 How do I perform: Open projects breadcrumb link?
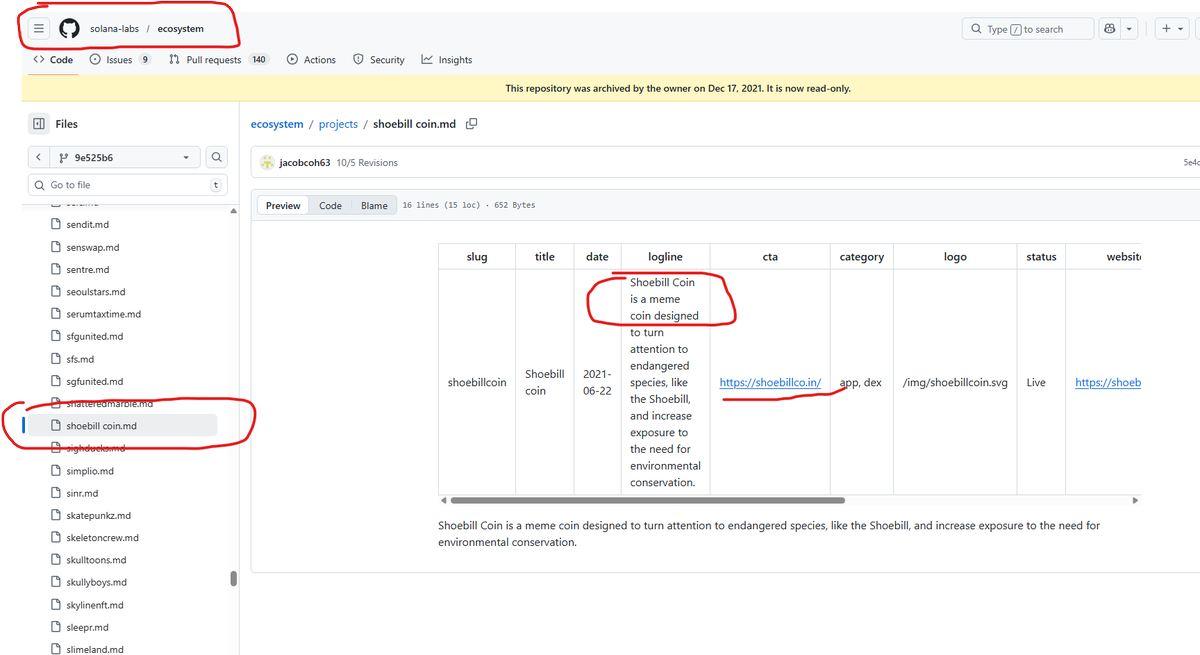coord(338,124)
